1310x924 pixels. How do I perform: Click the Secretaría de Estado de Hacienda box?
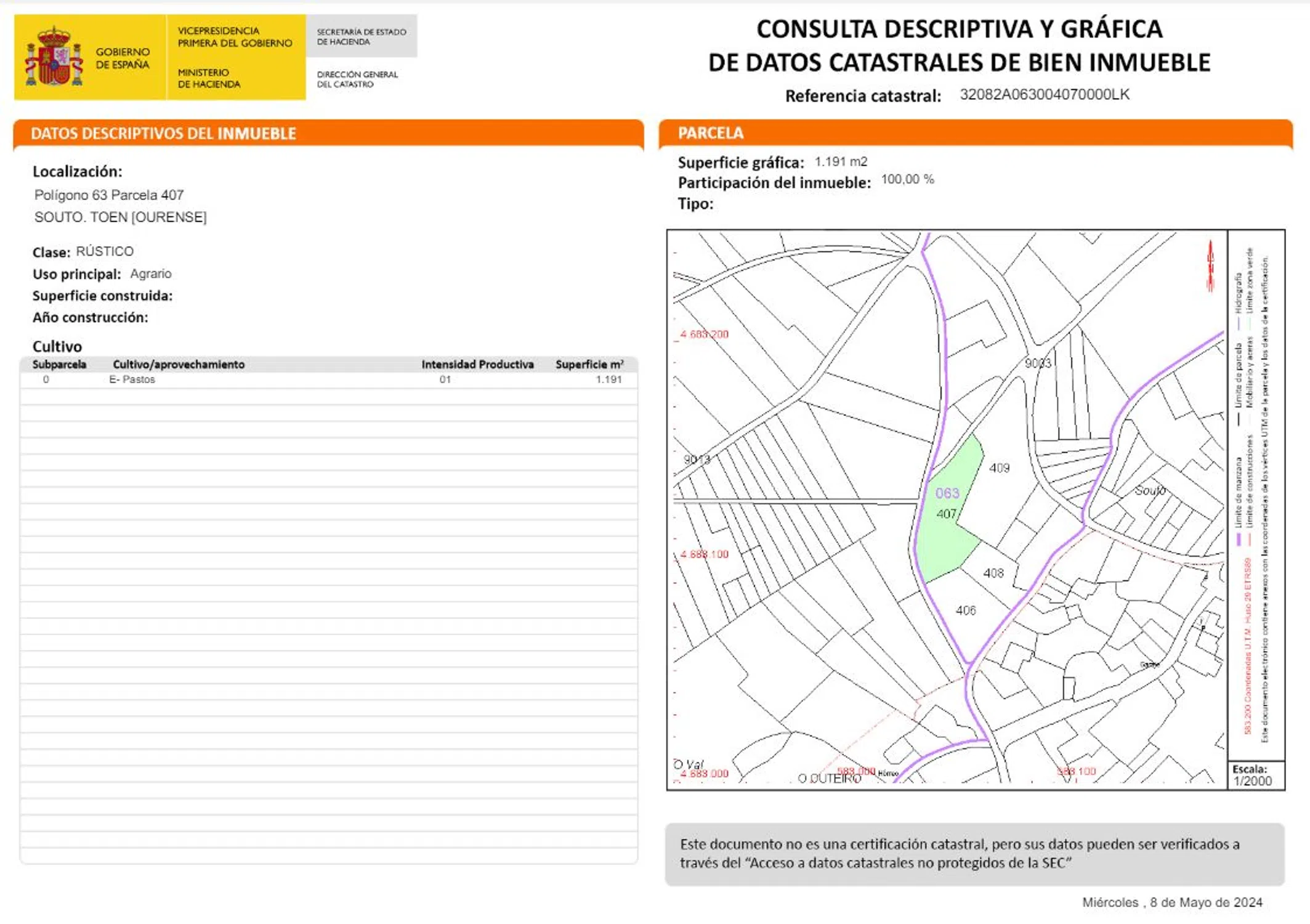[362, 36]
